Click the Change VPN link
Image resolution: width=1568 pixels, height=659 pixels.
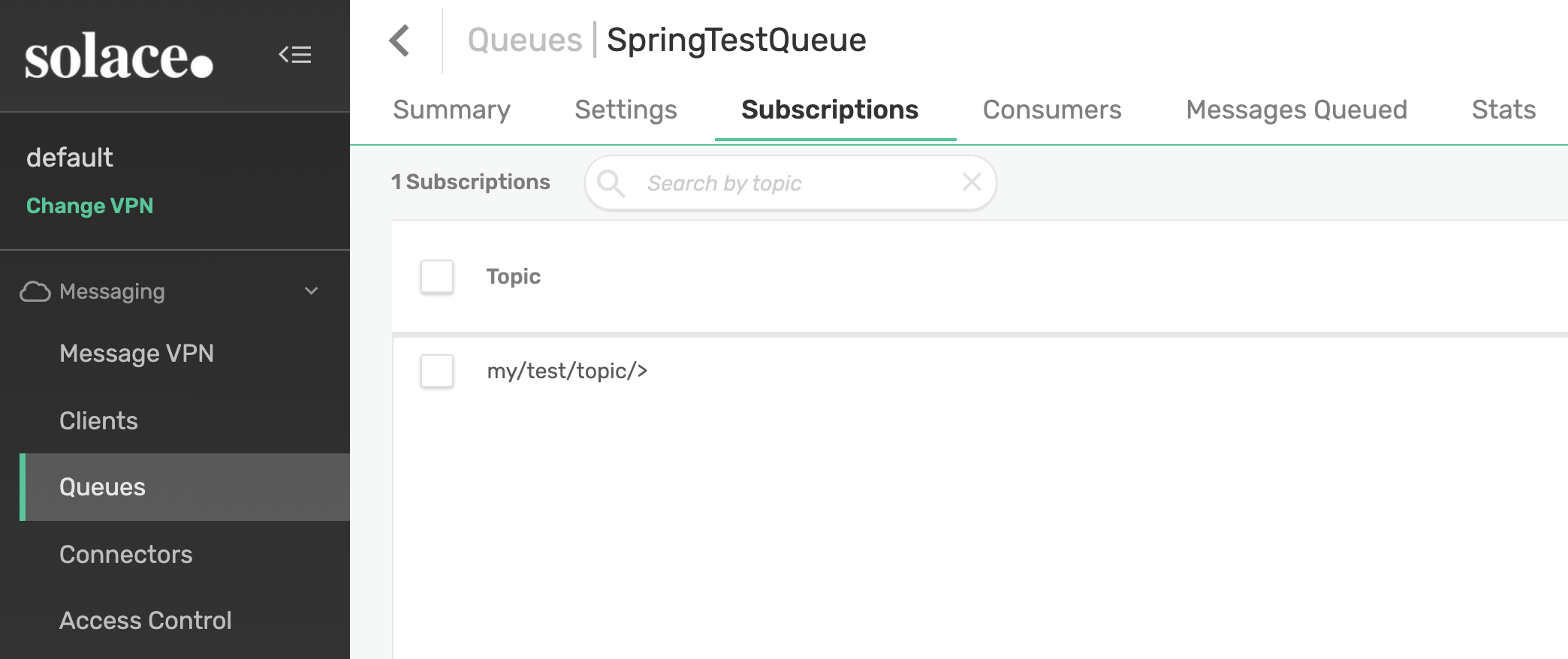(x=89, y=206)
